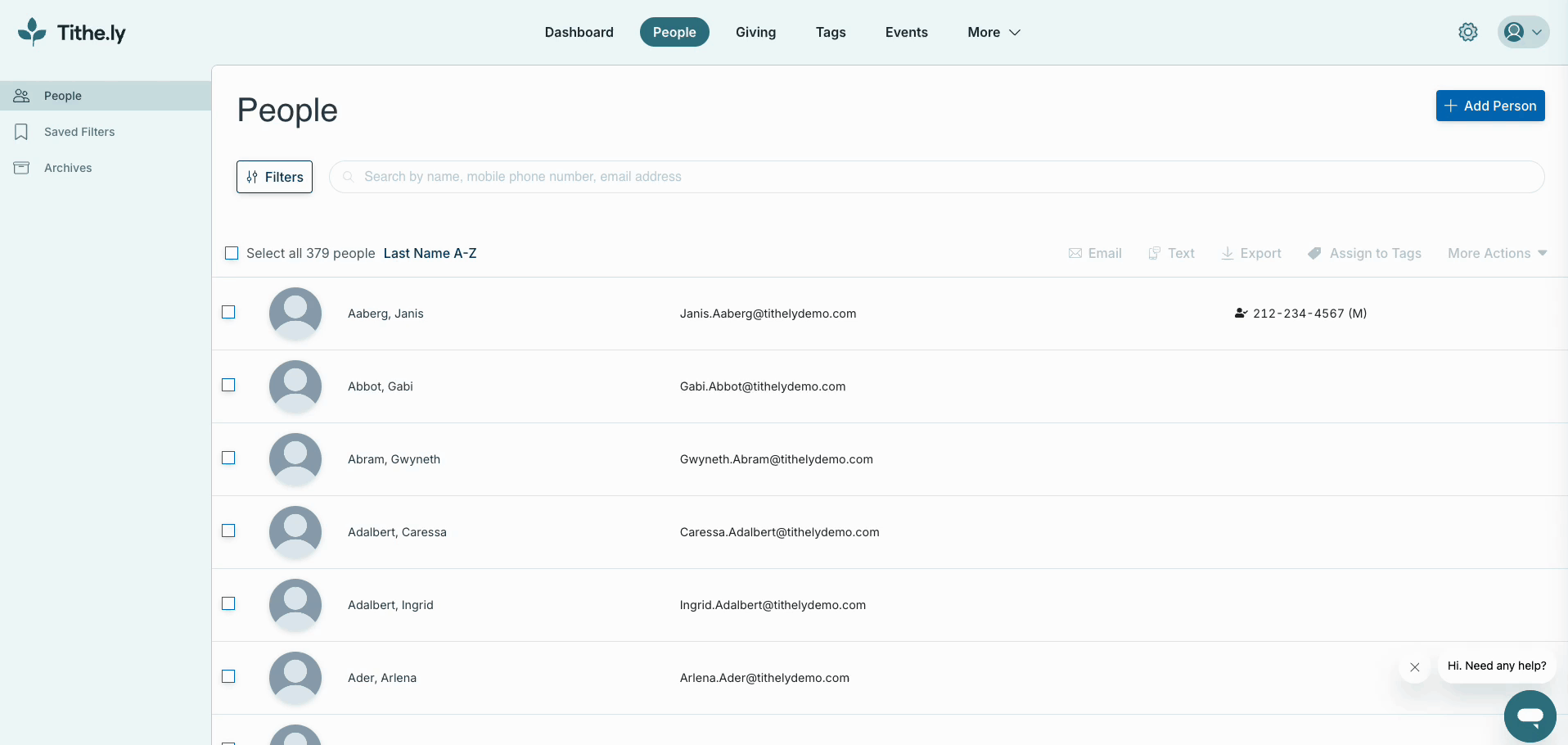Viewport: 1568px width, 745px height.
Task: Toggle Select all 379 people checkbox
Action: point(232,254)
